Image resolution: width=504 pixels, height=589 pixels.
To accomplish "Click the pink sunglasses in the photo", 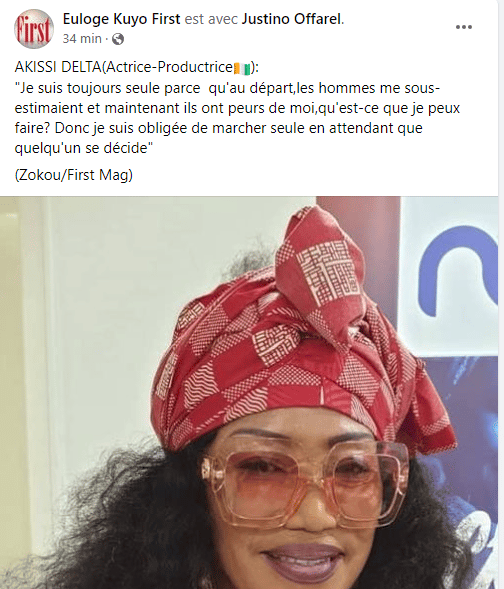I will point(305,485).
